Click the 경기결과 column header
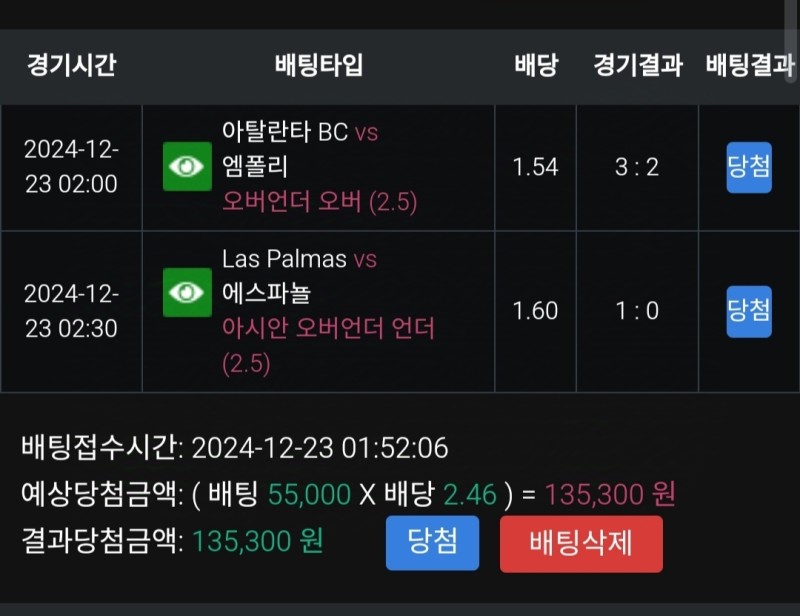Screen dimensions: 800x616 tap(637, 66)
